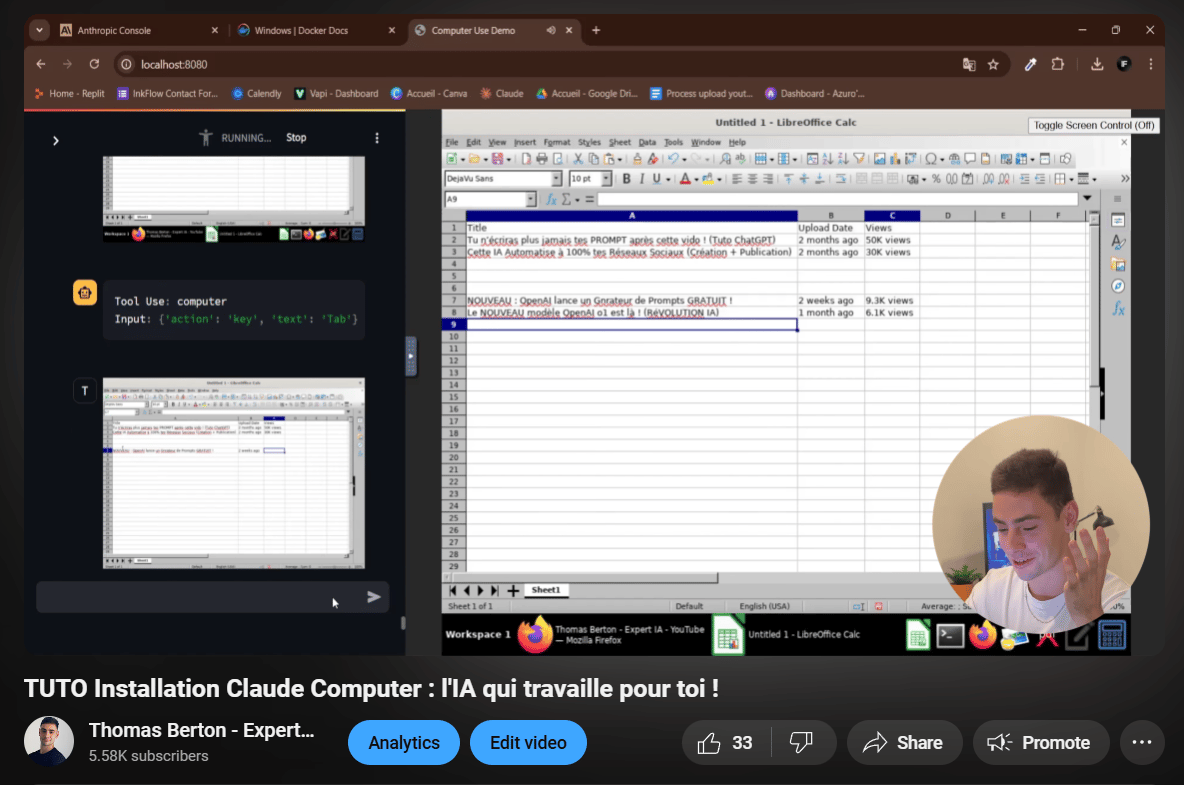The height and width of the screenshot is (785, 1184).
Task: Open the Format menu in Calc
Action: (x=557, y=142)
